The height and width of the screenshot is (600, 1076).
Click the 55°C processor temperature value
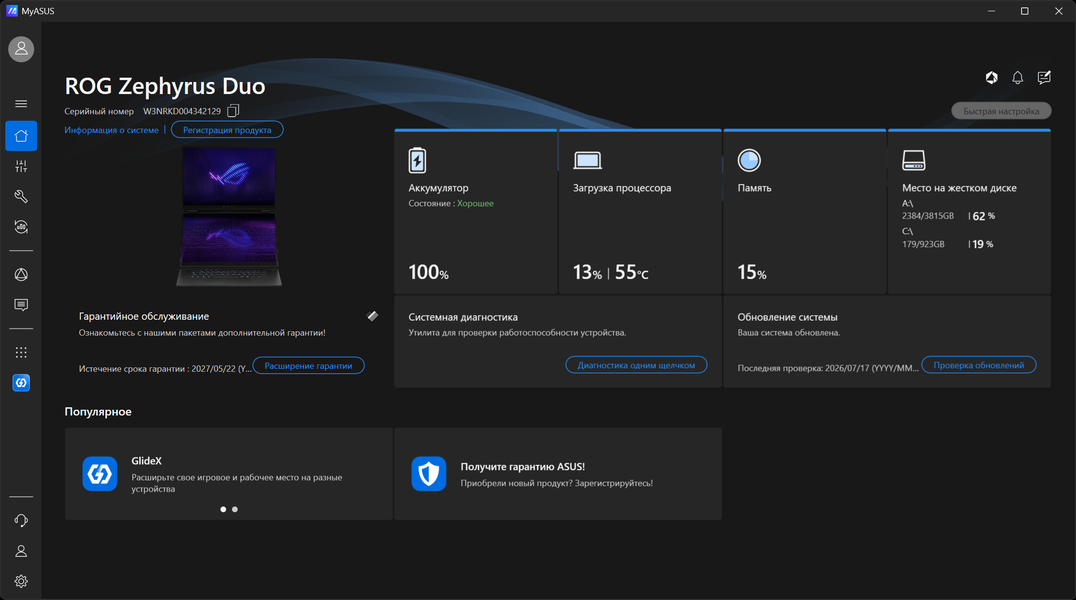click(x=631, y=273)
